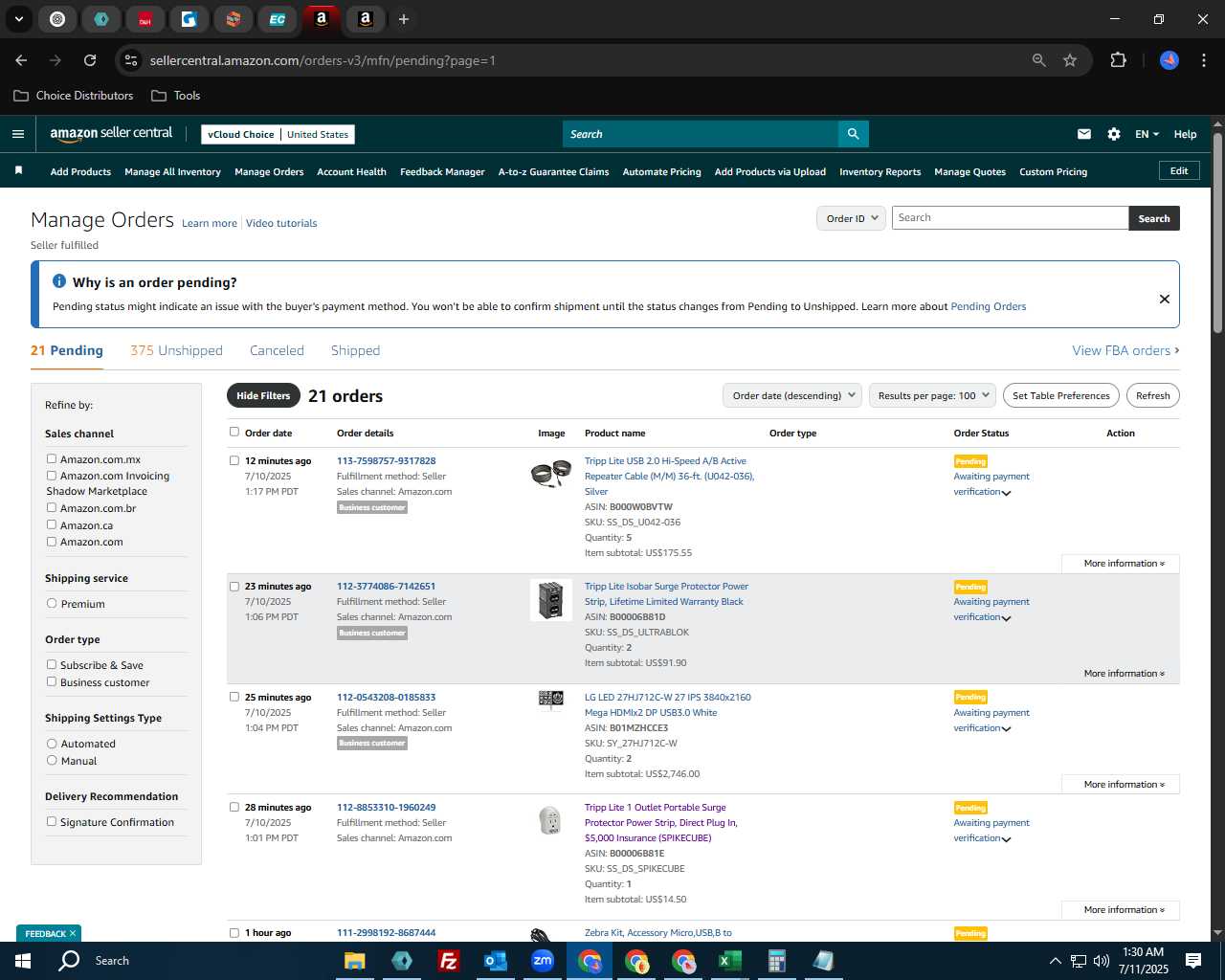1225x980 pixels.
Task: Follow the View FBA orders link
Action: click(x=1125, y=350)
